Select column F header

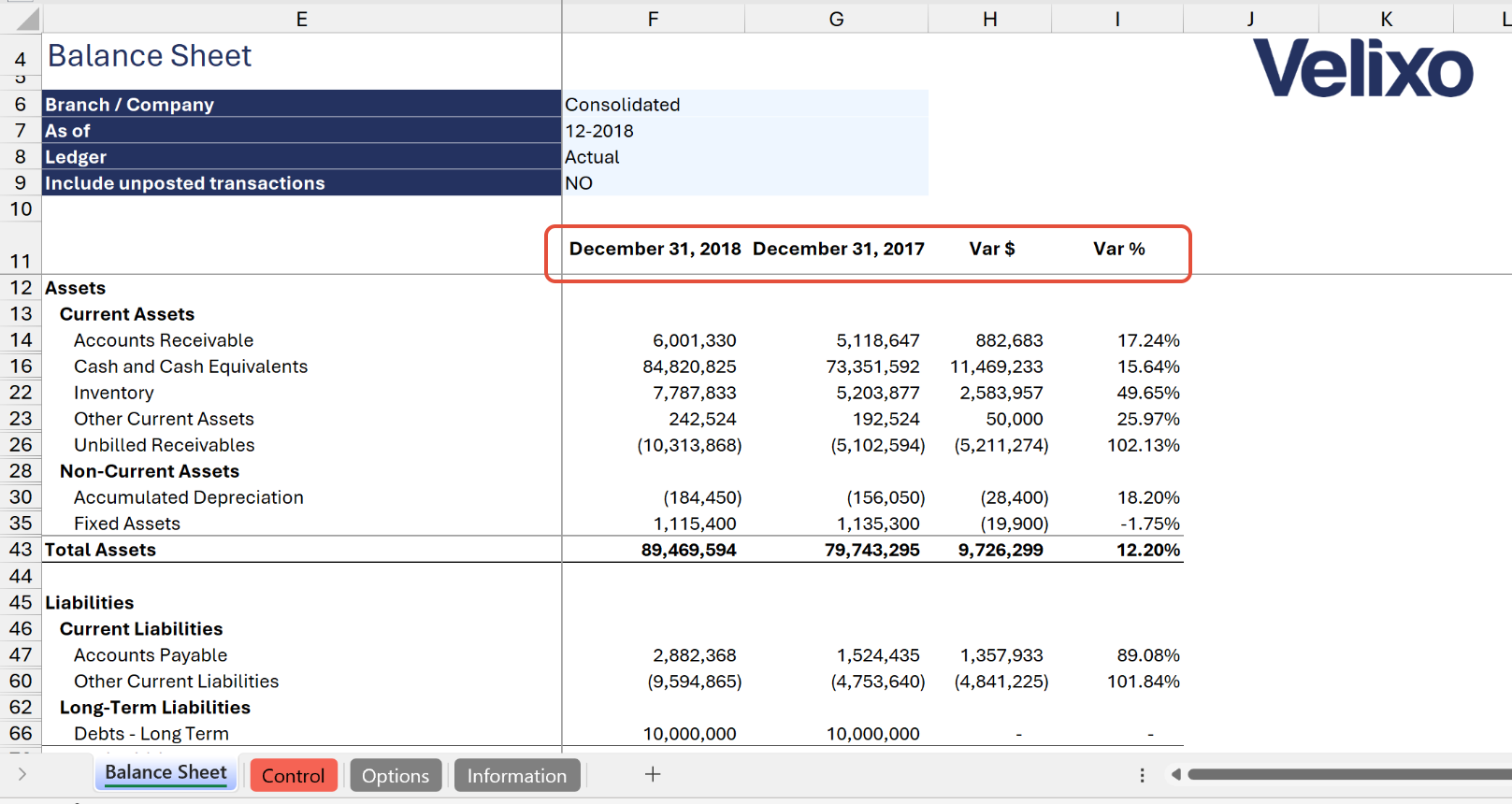coord(653,19)
